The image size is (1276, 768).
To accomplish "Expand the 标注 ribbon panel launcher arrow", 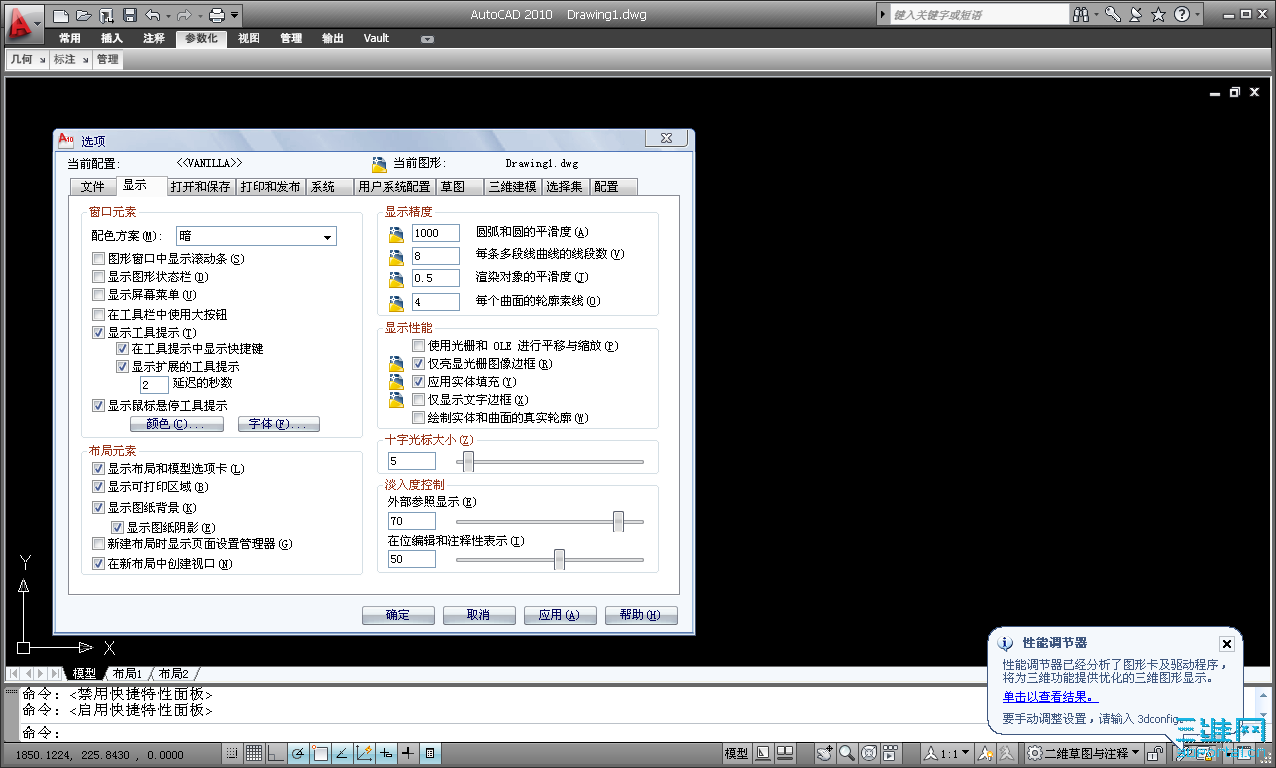I will 86,60.
